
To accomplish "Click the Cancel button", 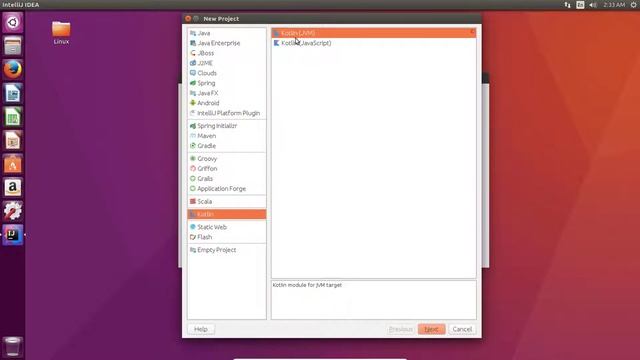I will pyautogui.click(x=462, y=329).
